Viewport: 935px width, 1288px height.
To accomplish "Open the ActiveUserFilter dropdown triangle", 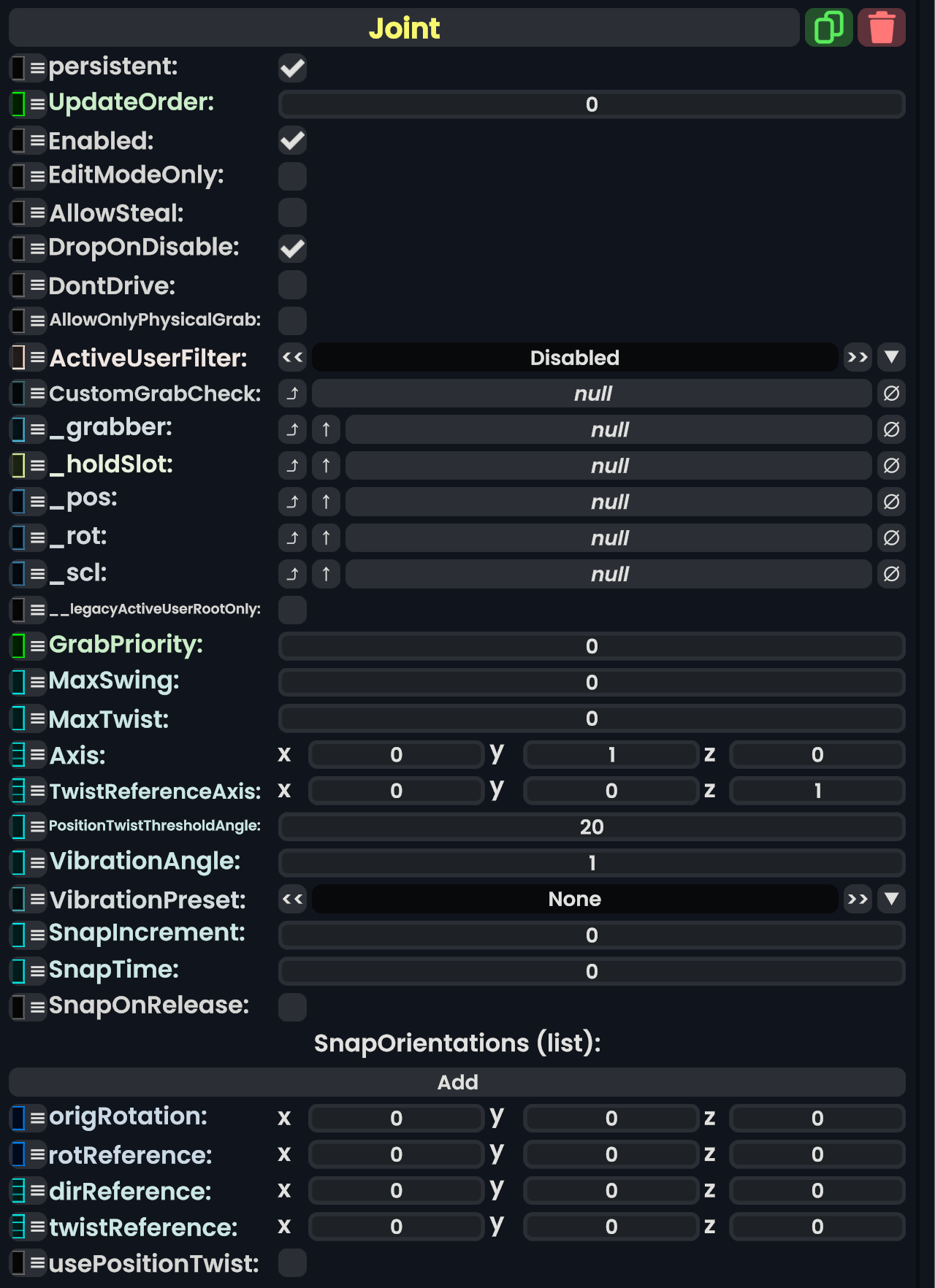I will (x=891, y=357).
